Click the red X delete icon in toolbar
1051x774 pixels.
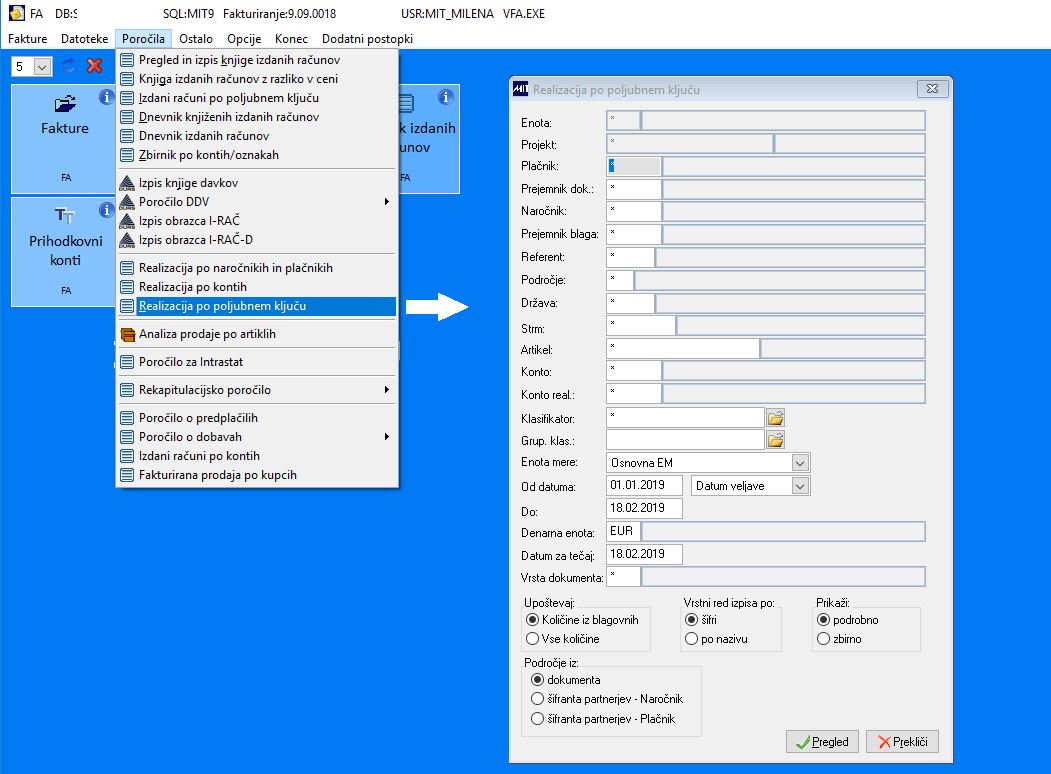pyautogui.click(x=95, y=66)
